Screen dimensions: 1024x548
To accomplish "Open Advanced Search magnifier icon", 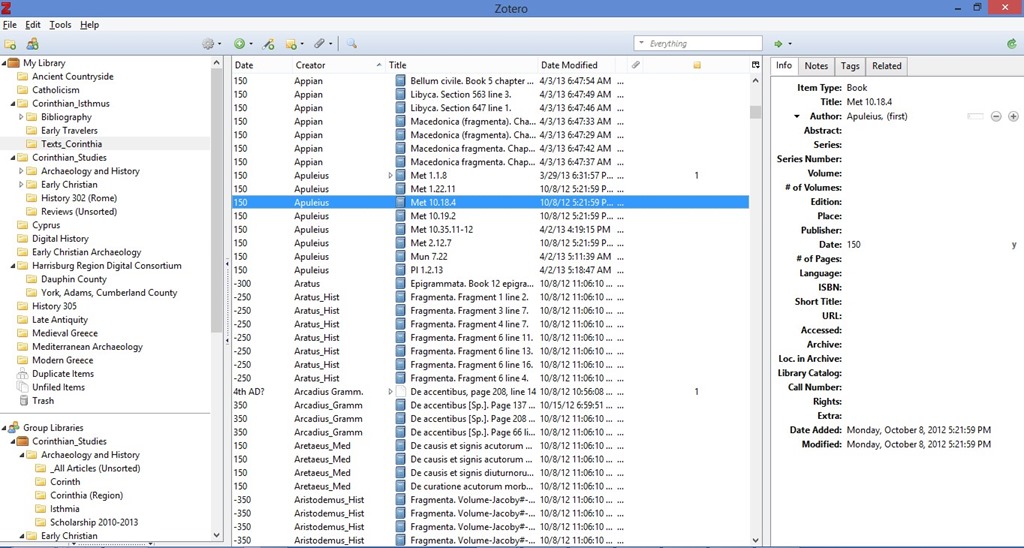I will tap(352, 44).
